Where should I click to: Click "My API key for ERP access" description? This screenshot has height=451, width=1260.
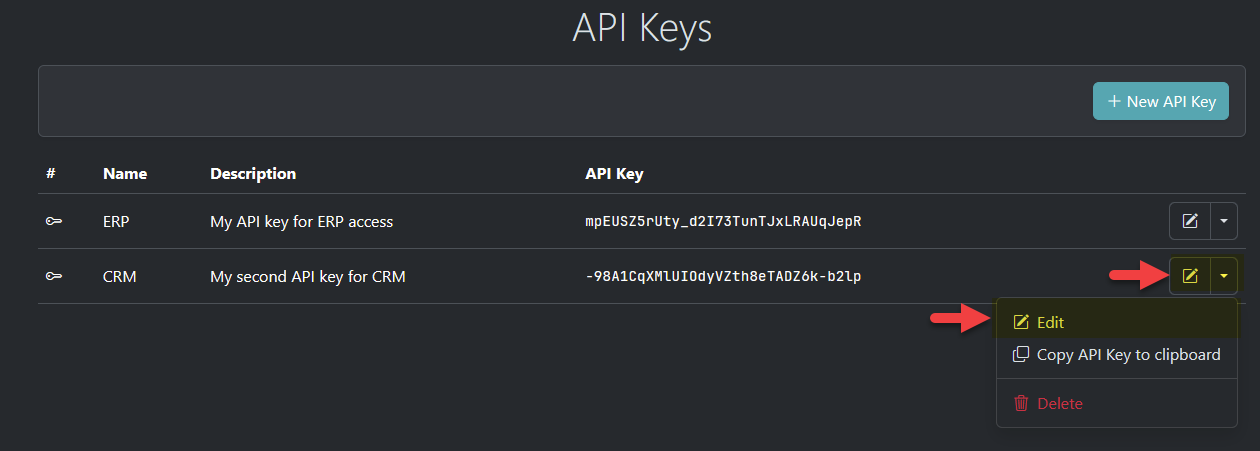(301, 221)
